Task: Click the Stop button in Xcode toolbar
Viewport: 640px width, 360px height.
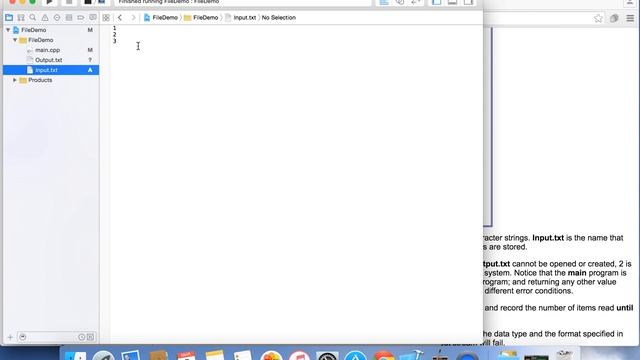Action: coord(69,2)
